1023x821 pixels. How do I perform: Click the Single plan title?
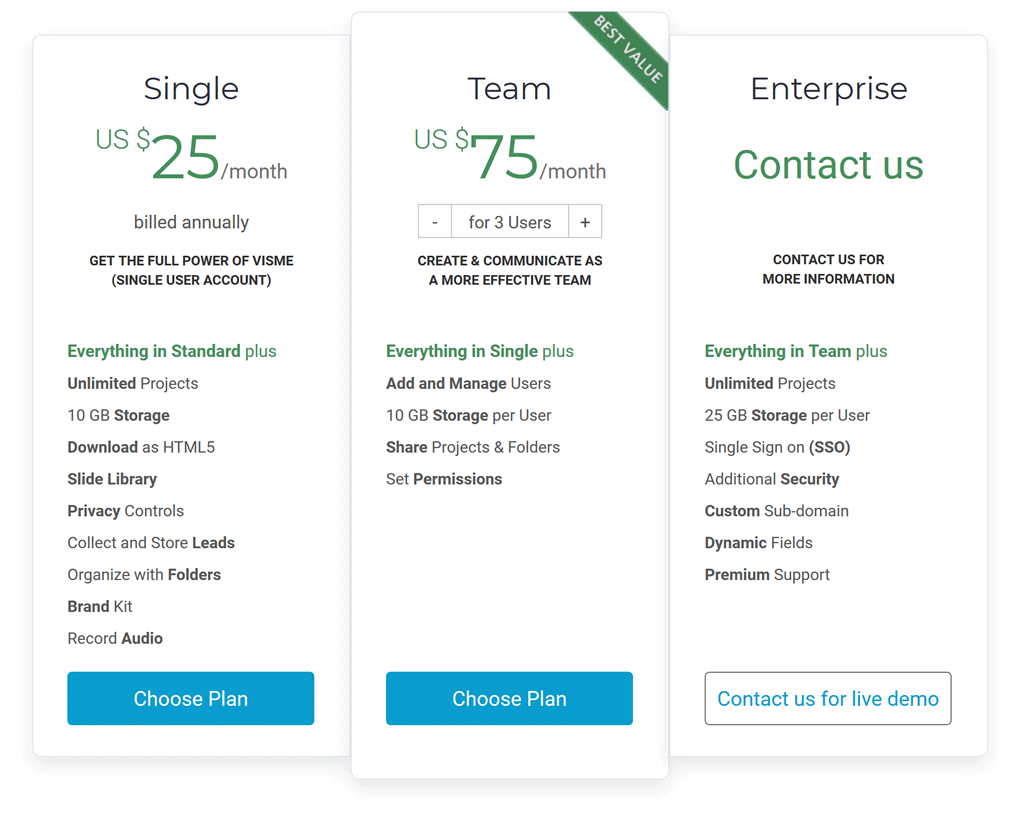click(x=191, y=89)
